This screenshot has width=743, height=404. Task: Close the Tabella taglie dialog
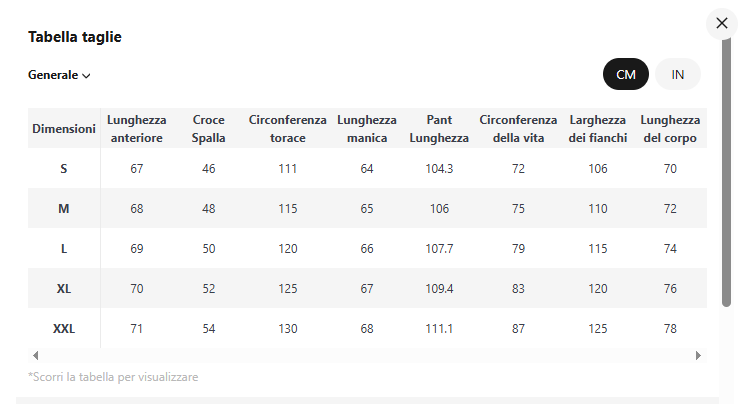[721, 23]
